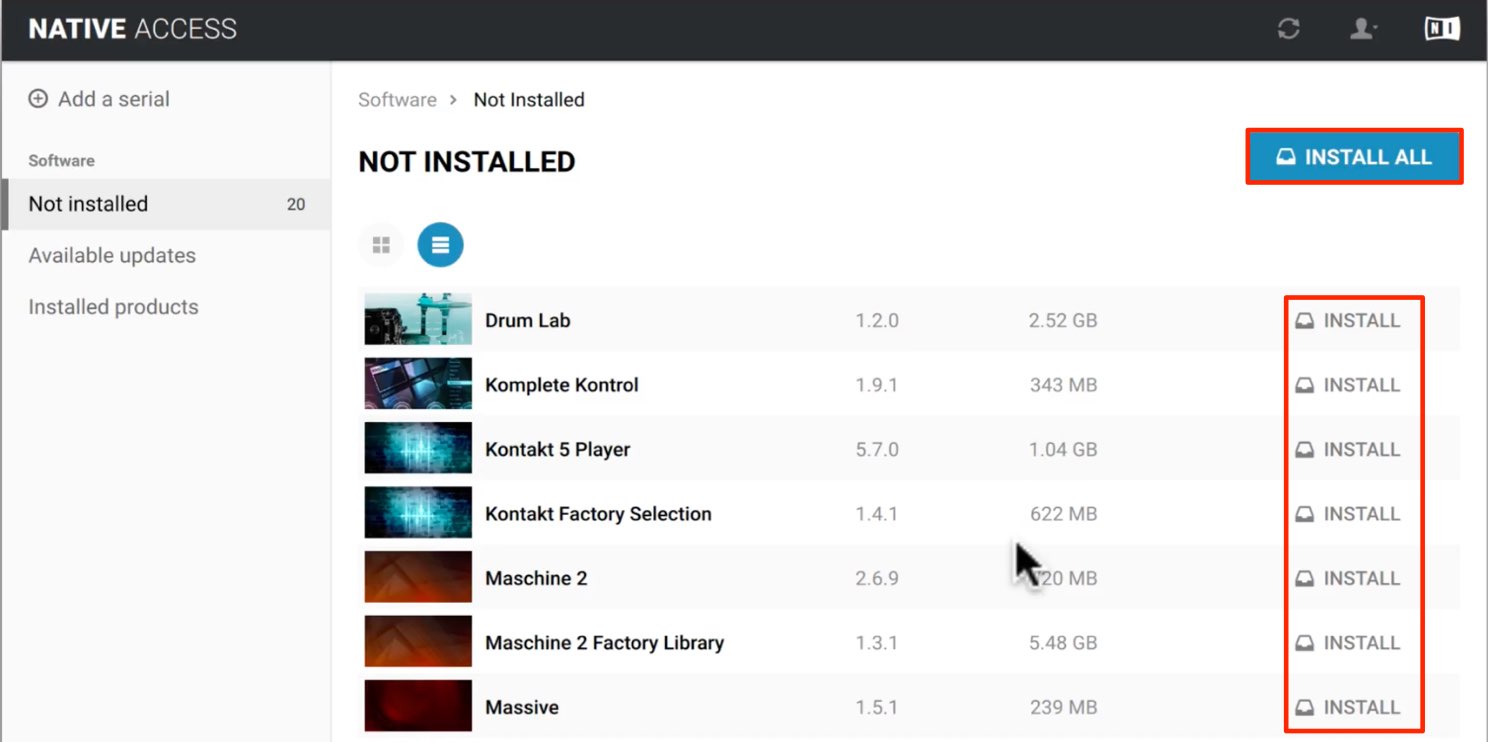Open the user account menu icon
Image resolution: width=1488 pixels, height=742 pixels.
pyautogui.click(x=1363, y=29)
